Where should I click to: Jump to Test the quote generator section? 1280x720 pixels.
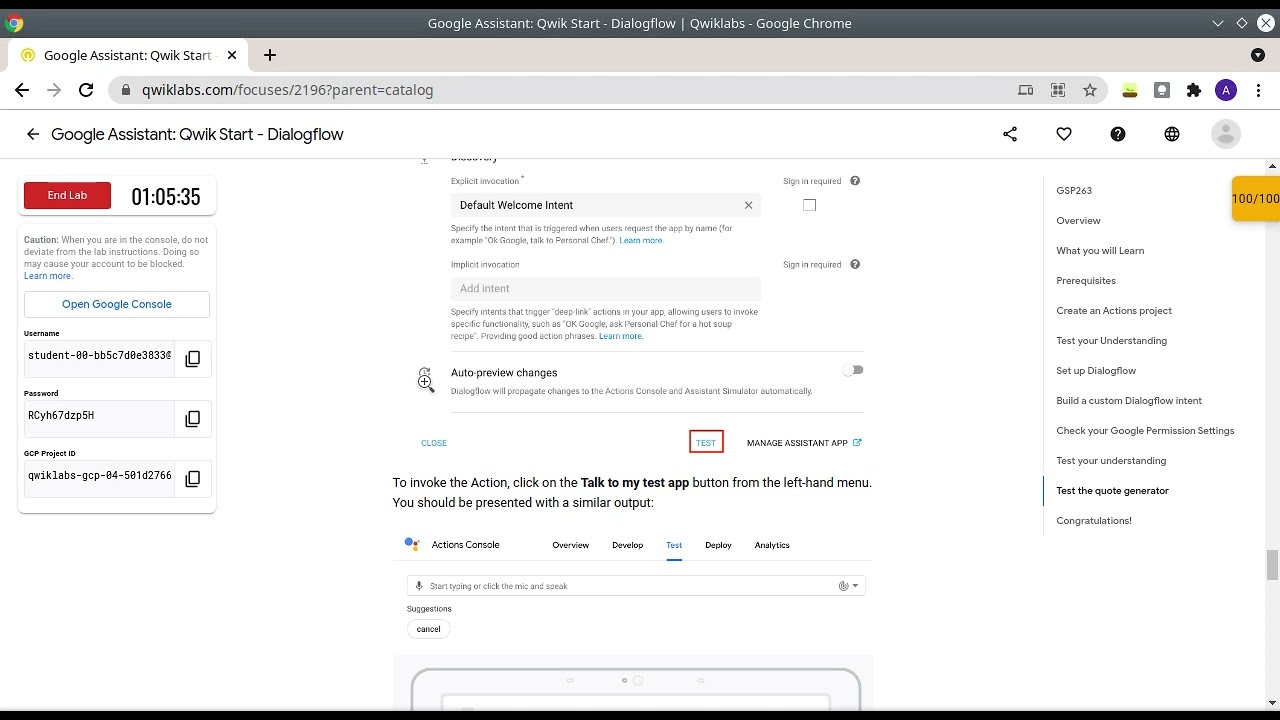click(x=1112, y=490)
